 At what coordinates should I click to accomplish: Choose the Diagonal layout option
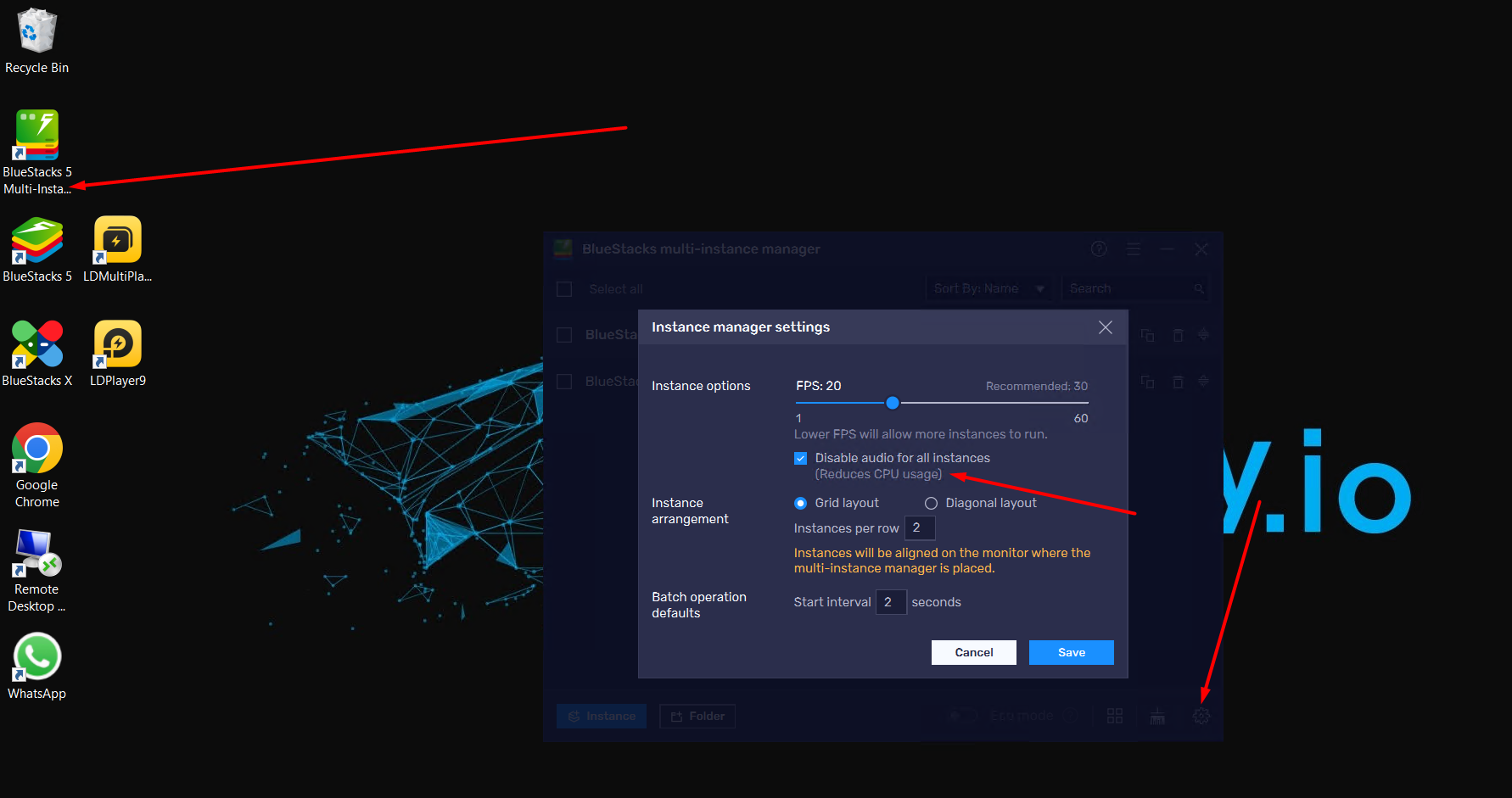point(931,503)
